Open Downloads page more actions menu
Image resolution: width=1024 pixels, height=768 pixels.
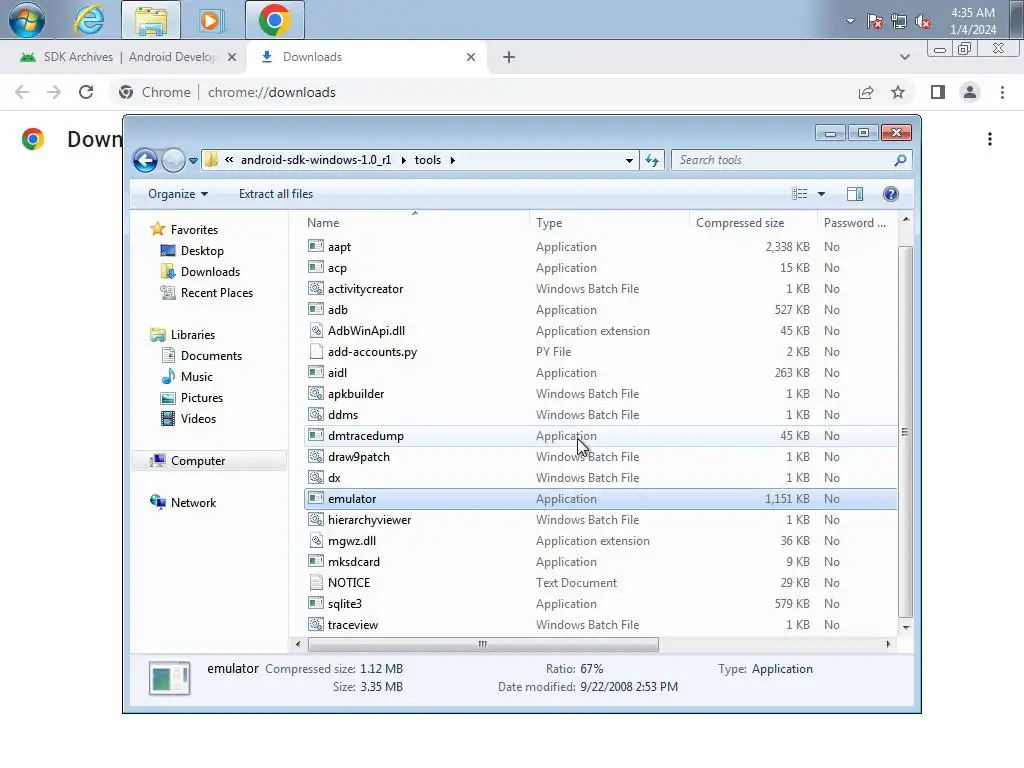[990, 139]
